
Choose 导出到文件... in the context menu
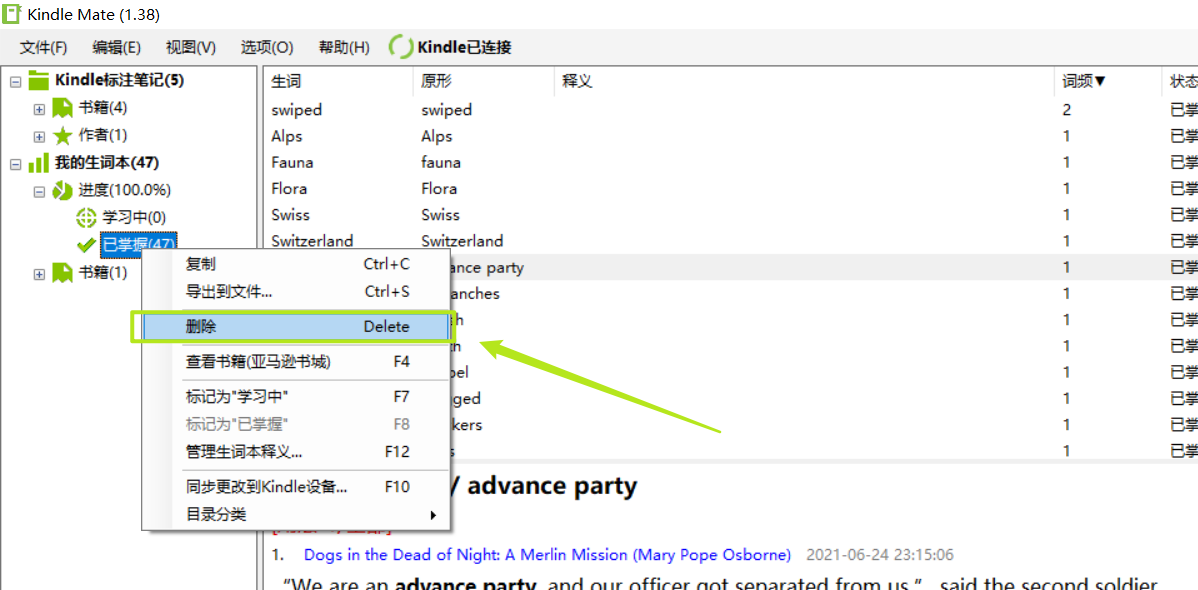coord(296,291)
